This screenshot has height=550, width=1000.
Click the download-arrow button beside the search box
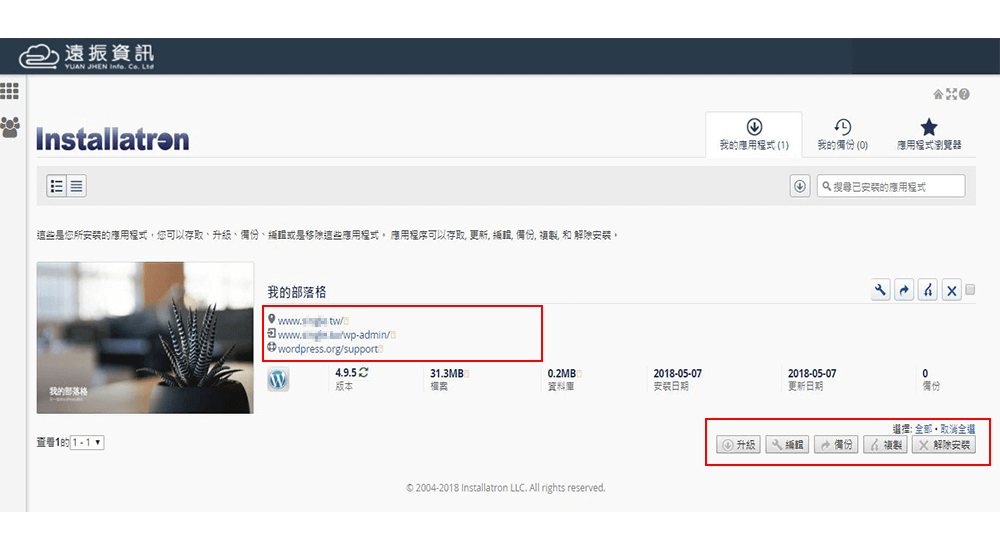pyautogui.click(x=800, y=186)
